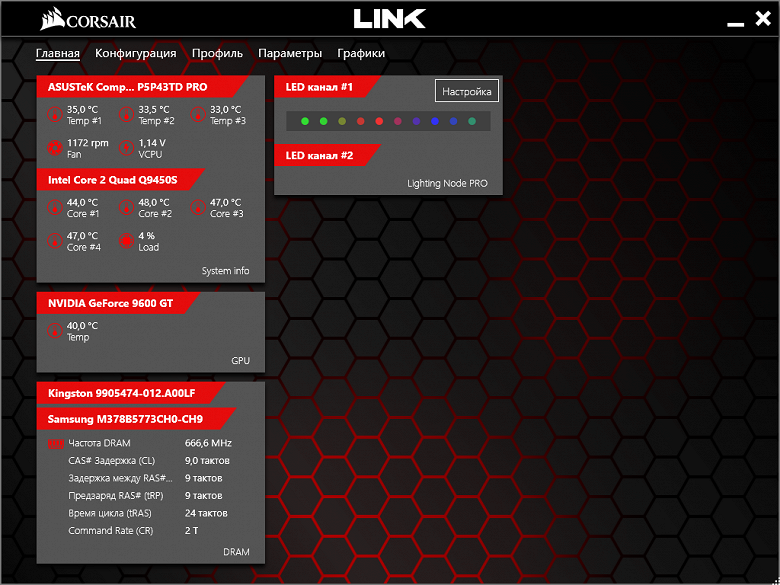Select the magenta sixth LED dot
Screen dimensions: 780x585
click(397, 121)
